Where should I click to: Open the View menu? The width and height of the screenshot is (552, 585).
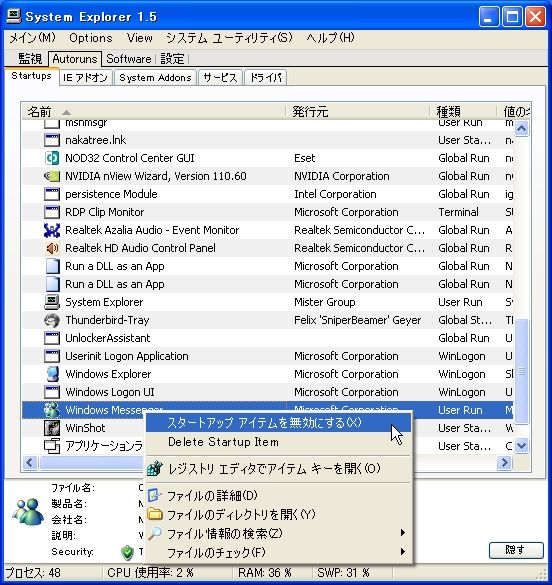tap(139, 38)
